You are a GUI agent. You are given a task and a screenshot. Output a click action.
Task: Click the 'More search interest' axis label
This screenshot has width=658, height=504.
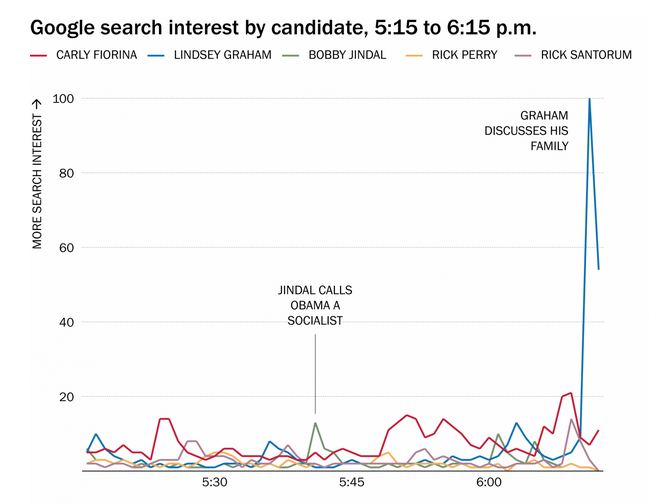[x=38, y=173]
